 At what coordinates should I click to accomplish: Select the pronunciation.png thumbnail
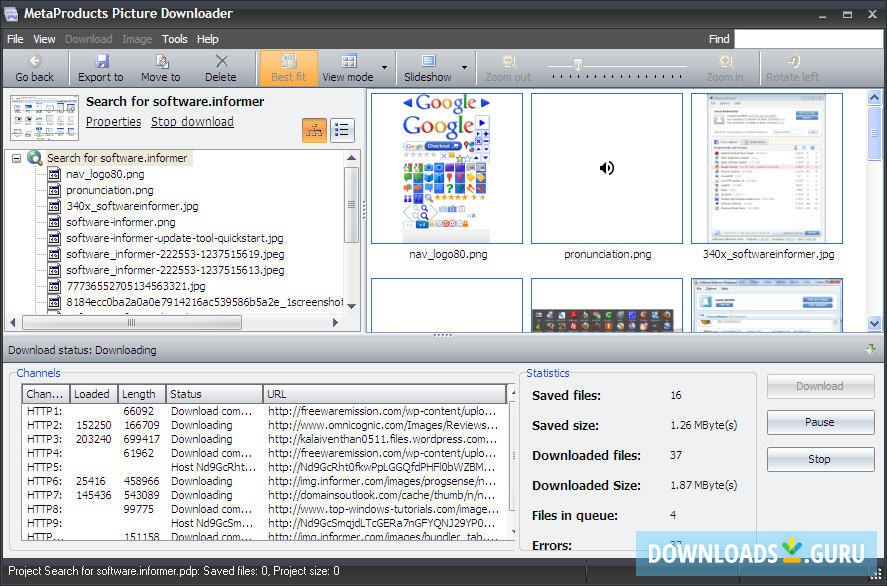click(607, 167)
